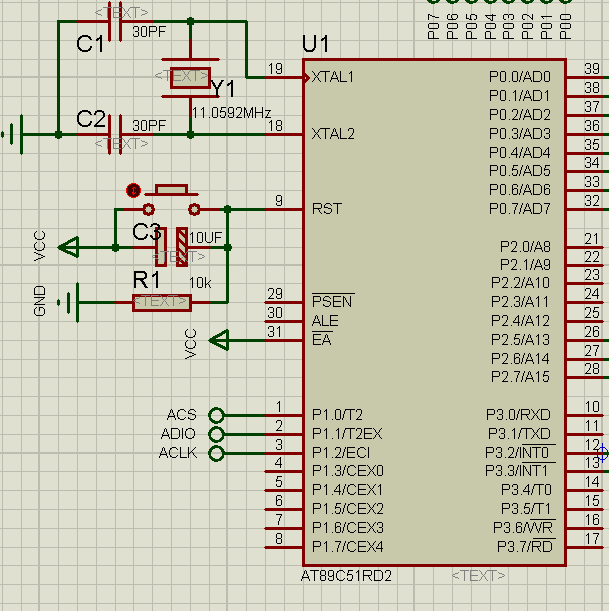Click the P0.7/AD7 pin label
The height and width of the screenshot is (611, 609).
coord(520,209)
